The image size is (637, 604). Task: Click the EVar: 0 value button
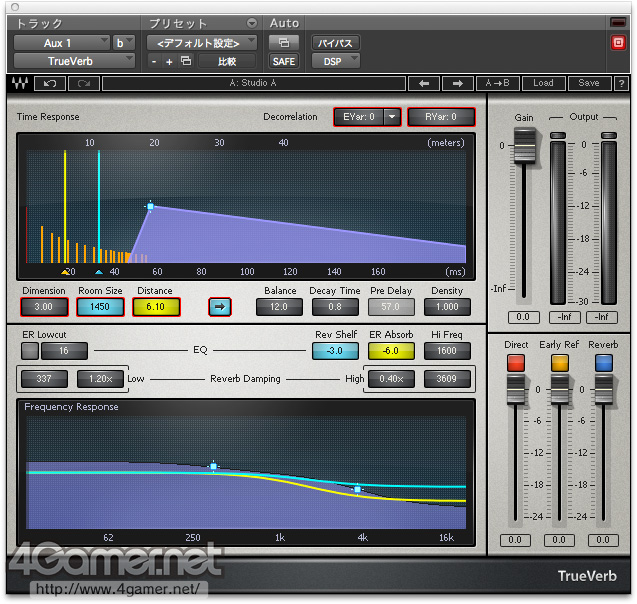pos(359,117)
